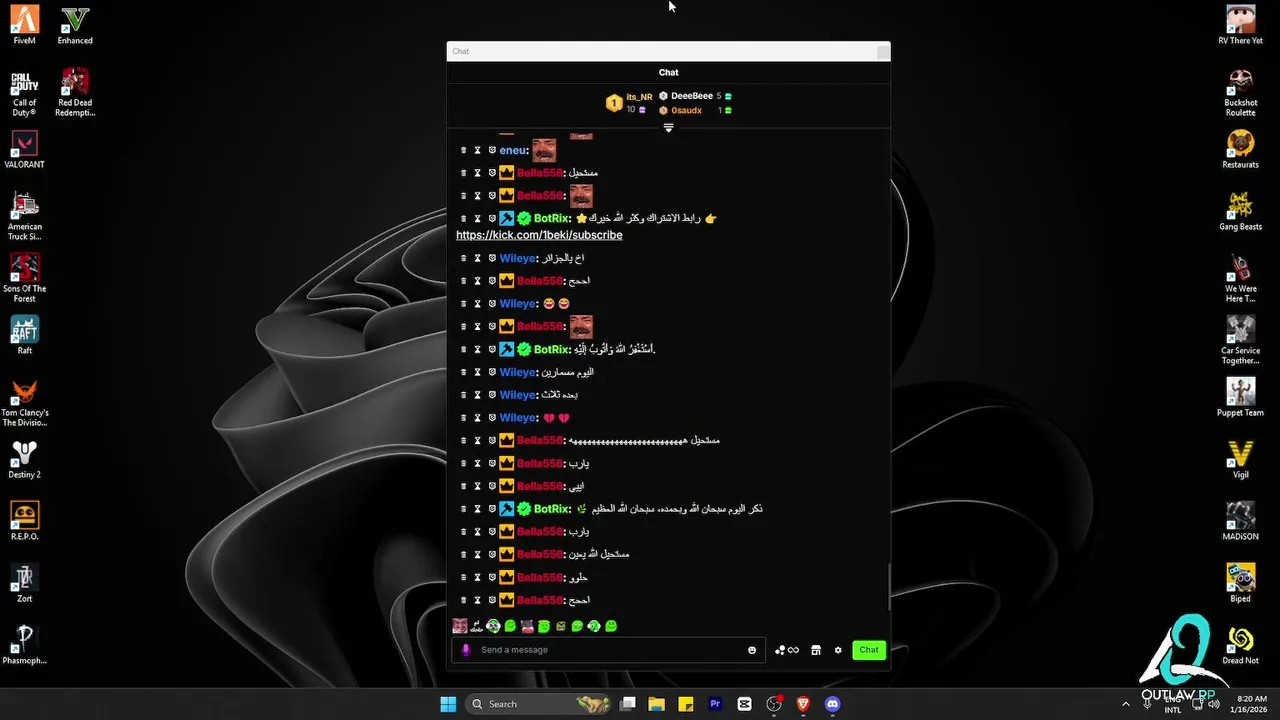This screenshot has height=720, width=1280.
Task: Ban Wileye on broken hearts message
Action: coord(492,418)
